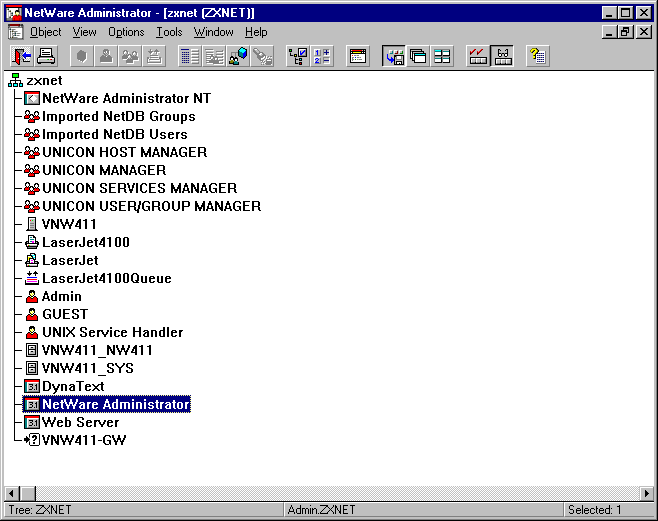
Task: Click the LaserJet4100Queue print queue icon
Action: point(32,278)
